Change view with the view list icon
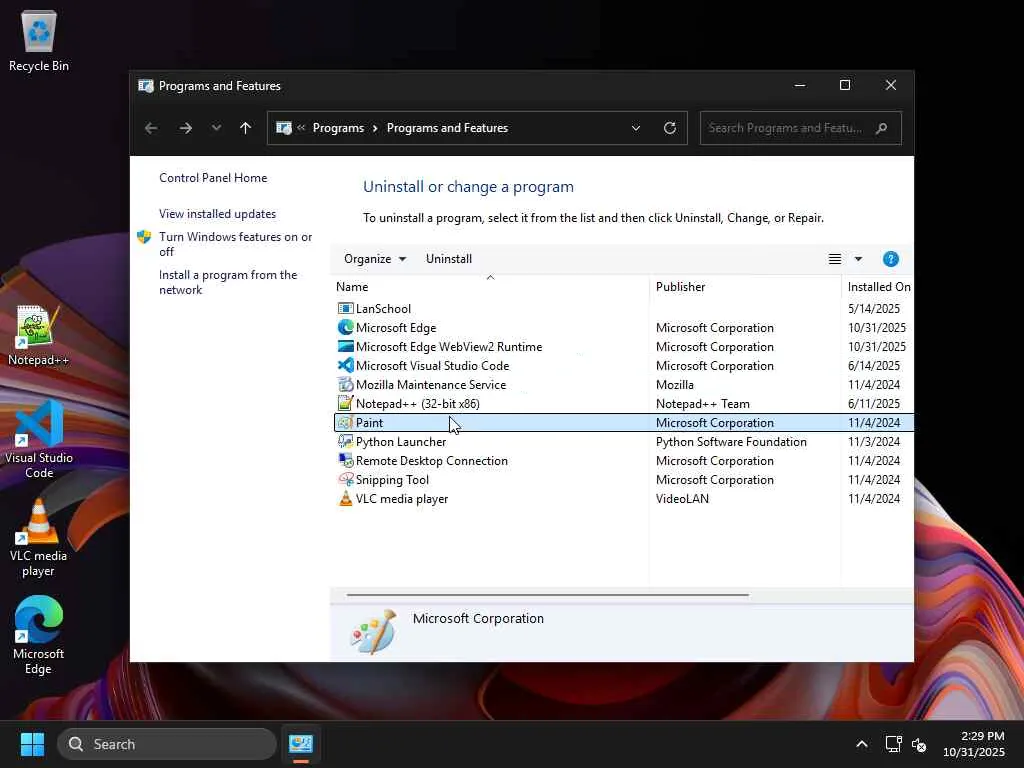 (835, 259)
